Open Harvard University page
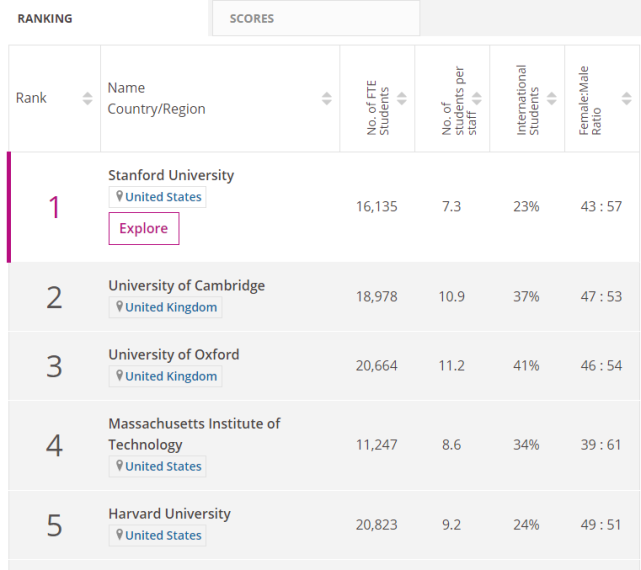 point(169,513)
